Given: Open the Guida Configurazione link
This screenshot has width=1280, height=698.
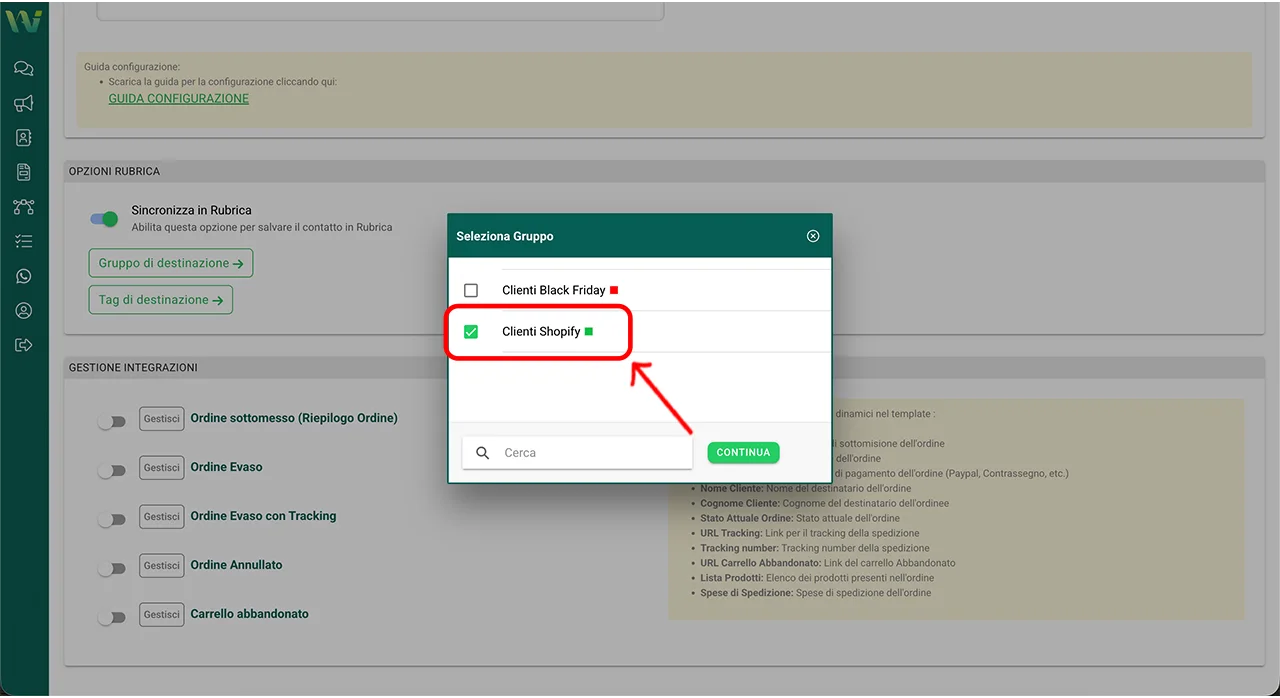Looking at the screenshot, I should click(x=179, y=99).
